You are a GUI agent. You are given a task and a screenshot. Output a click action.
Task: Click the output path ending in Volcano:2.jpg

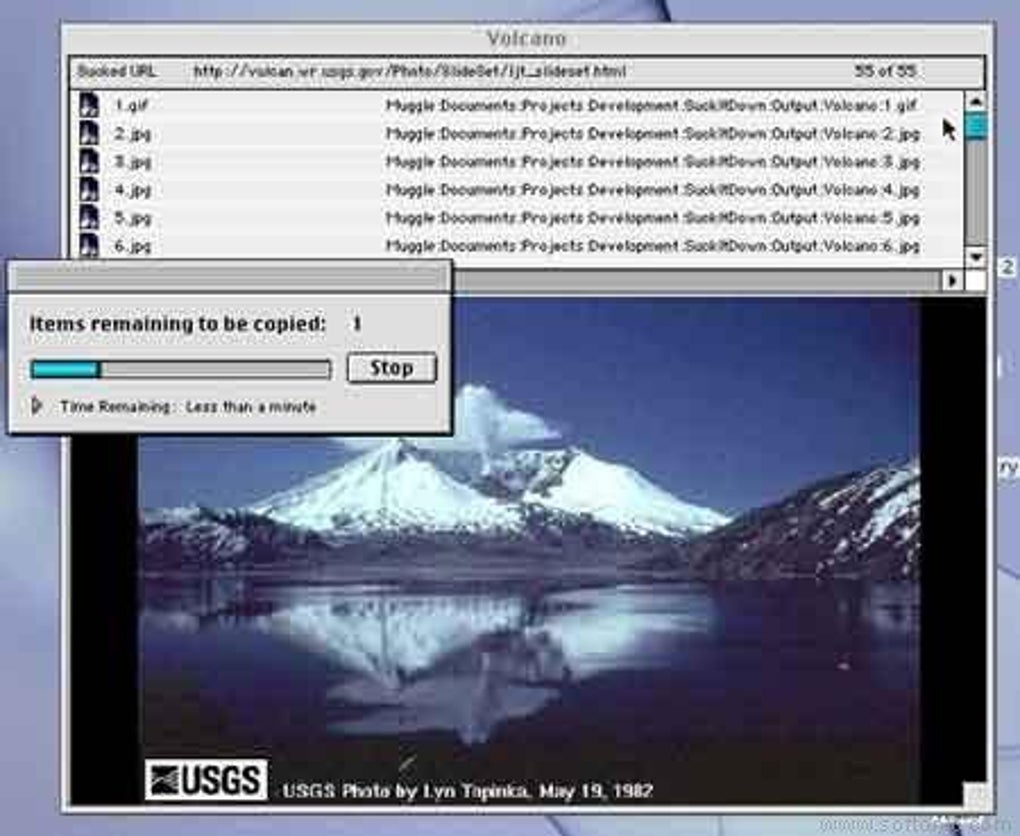click(x=652, y=134)
